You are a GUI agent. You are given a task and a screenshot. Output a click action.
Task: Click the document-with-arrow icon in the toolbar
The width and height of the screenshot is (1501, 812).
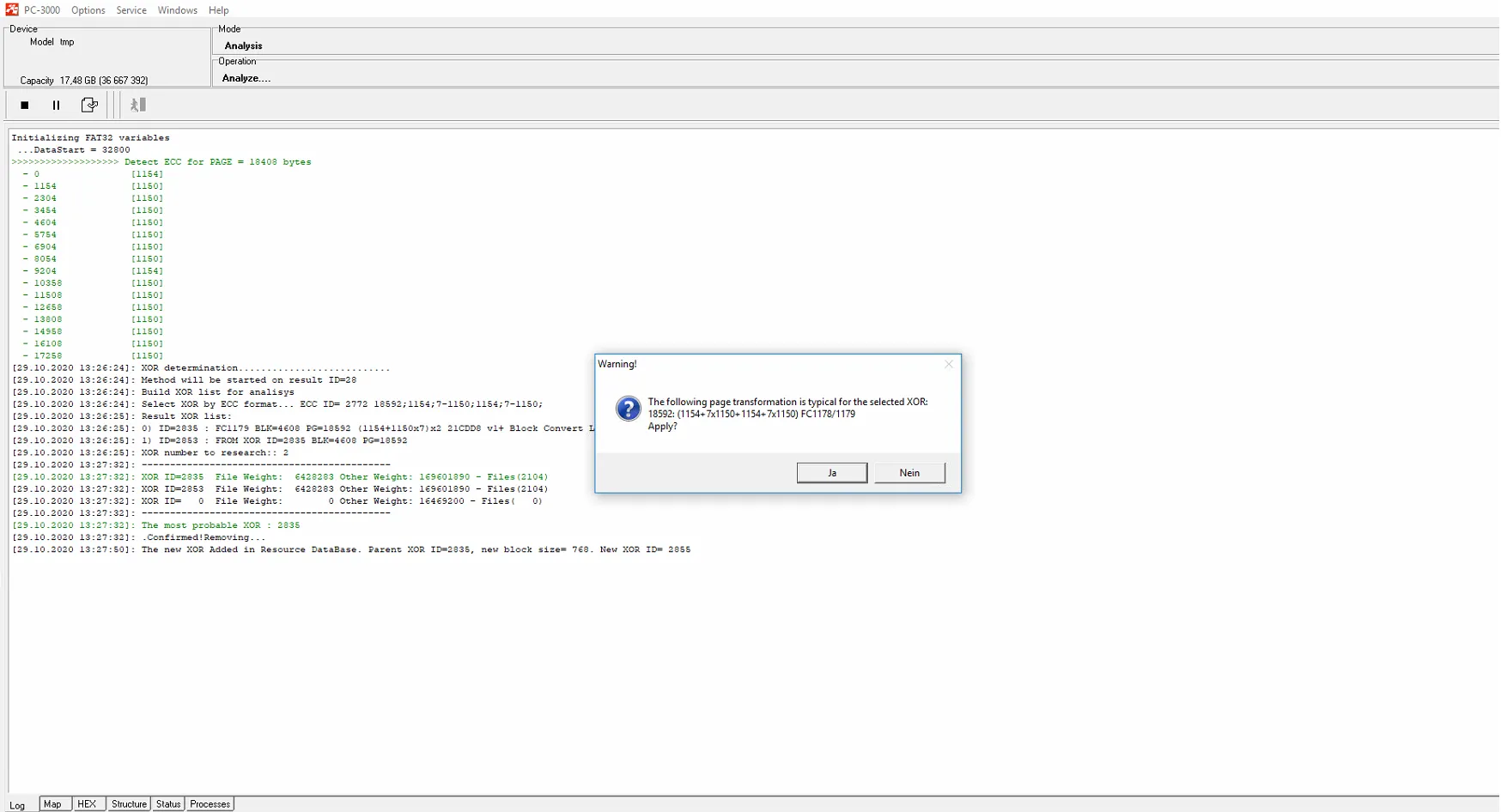pos(89,105)
